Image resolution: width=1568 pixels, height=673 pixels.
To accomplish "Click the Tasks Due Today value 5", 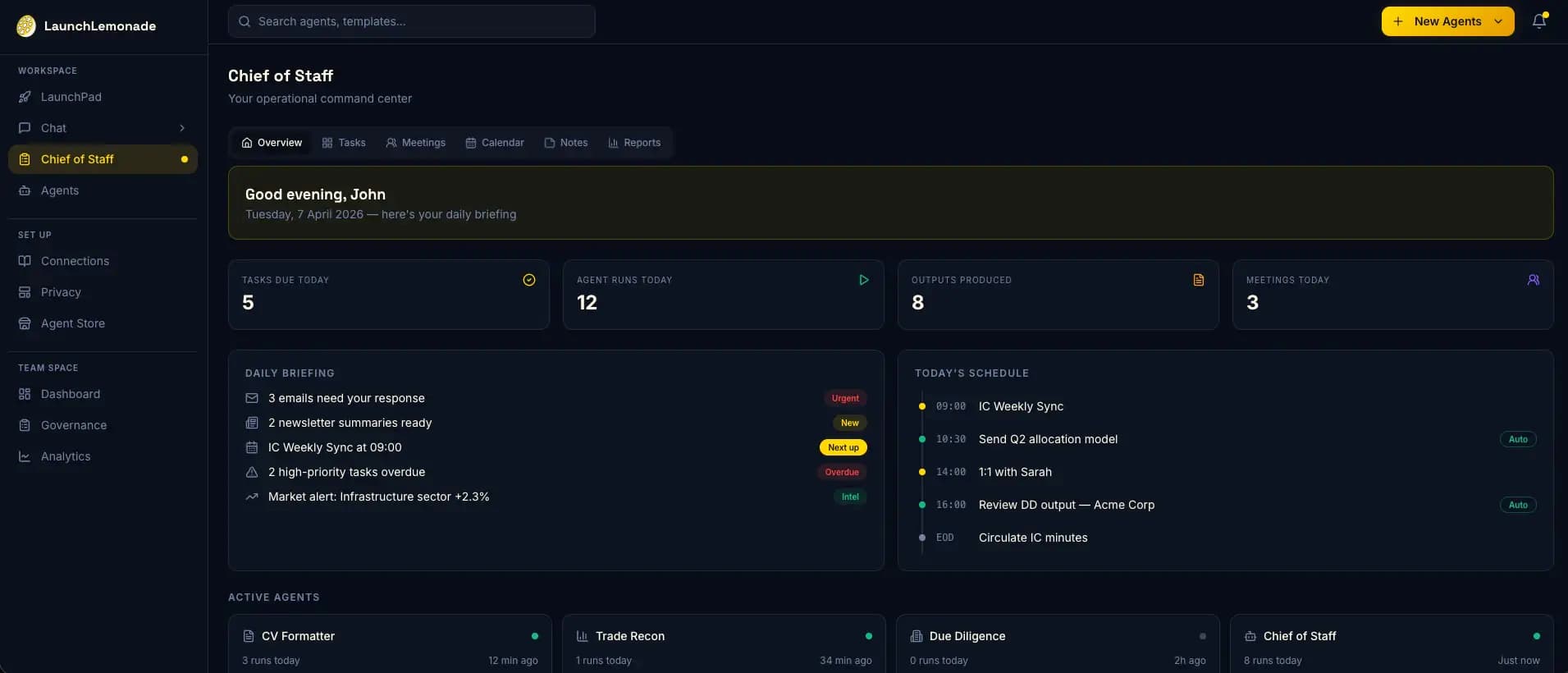I will (248, 303).
